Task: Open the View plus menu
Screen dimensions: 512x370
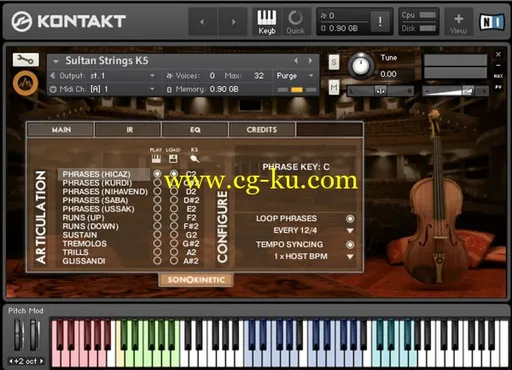Action: pyautogui.click(x=458, y=22)
